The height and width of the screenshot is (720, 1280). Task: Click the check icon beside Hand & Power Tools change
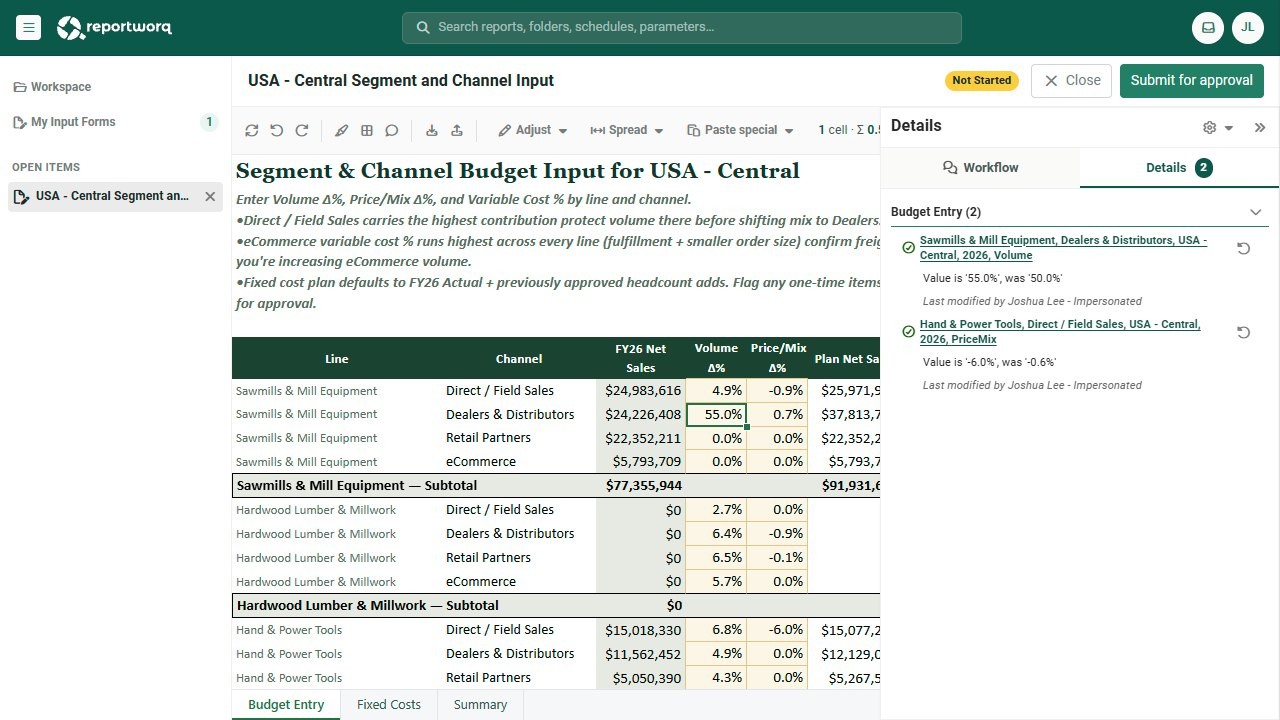click(908, 332)
